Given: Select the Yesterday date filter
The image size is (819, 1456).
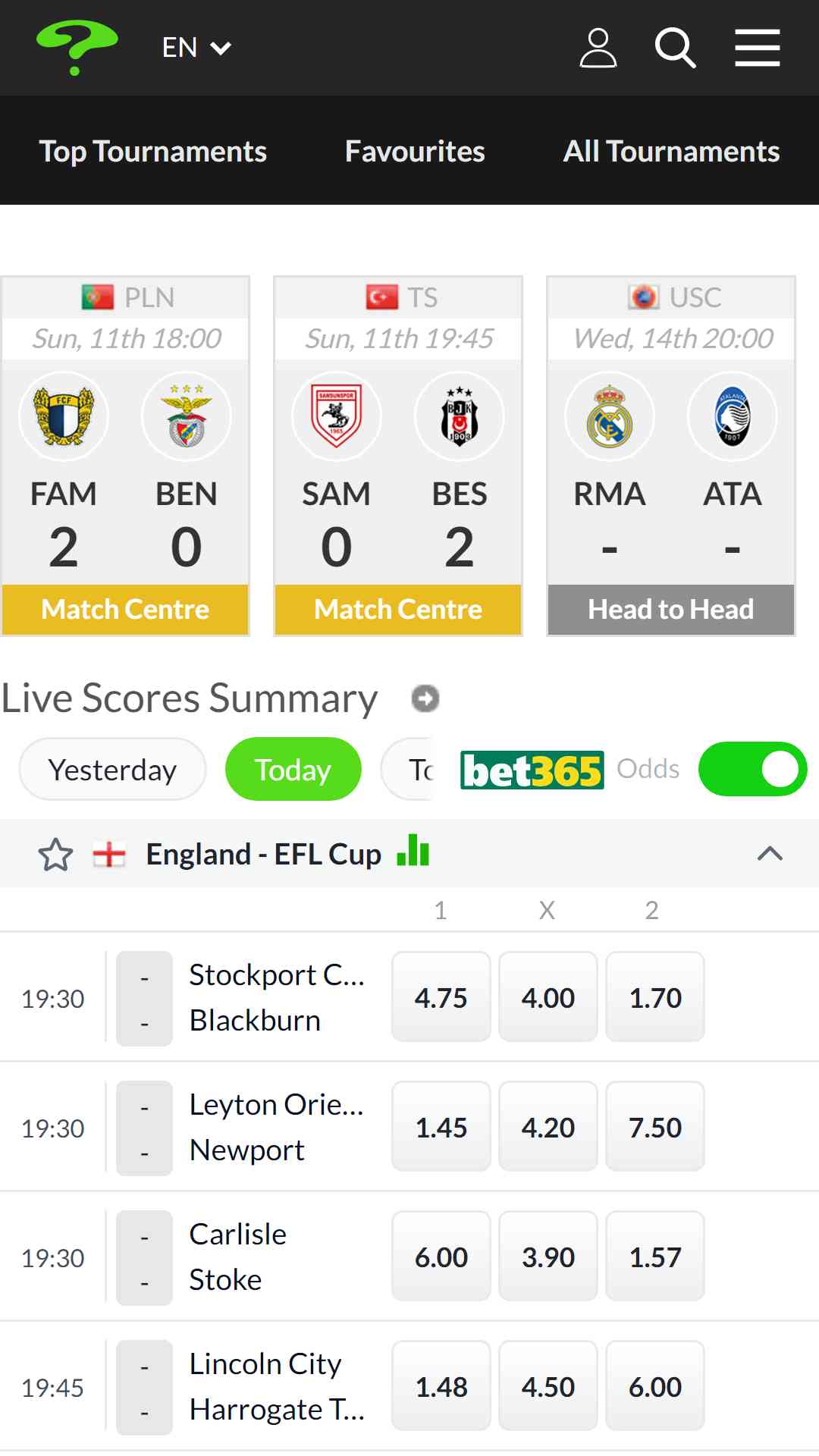Looking at the screenshot, I should [113, 769].
